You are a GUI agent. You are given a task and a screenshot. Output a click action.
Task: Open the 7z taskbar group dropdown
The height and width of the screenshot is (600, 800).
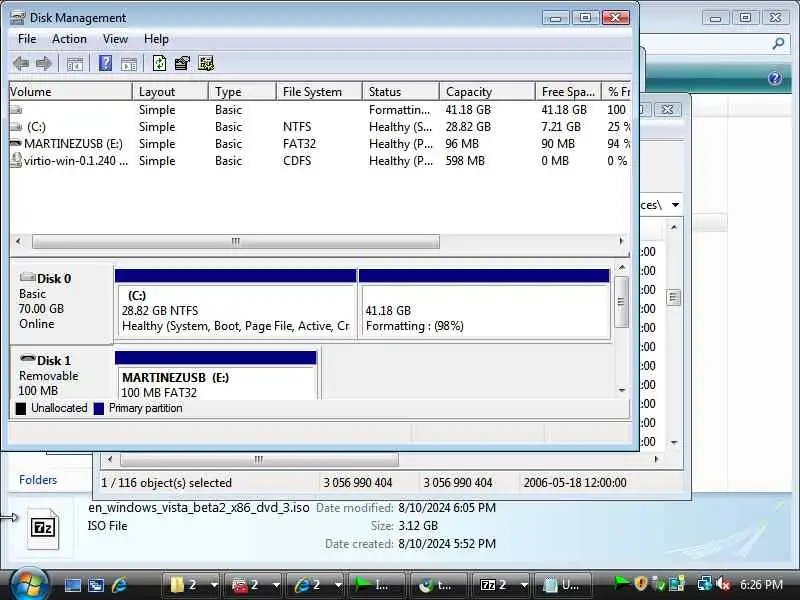[x=524, y=585]
